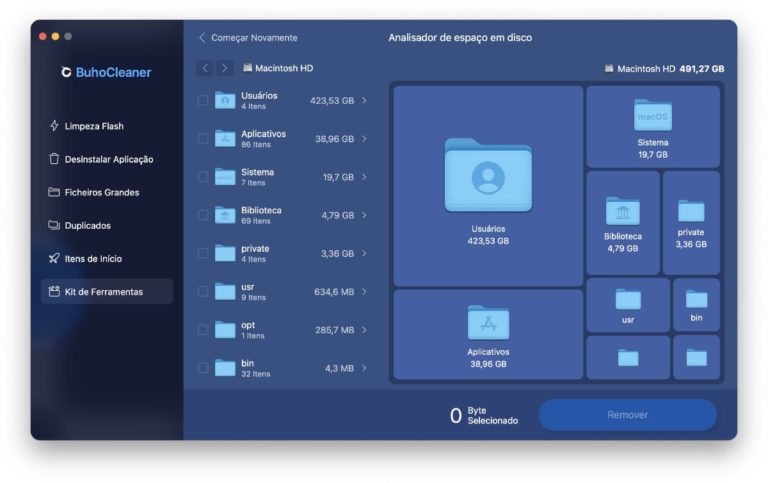Click the Aplicativos folder icon in treemap
Screen dimensions: 768x483
click(488, 323)
